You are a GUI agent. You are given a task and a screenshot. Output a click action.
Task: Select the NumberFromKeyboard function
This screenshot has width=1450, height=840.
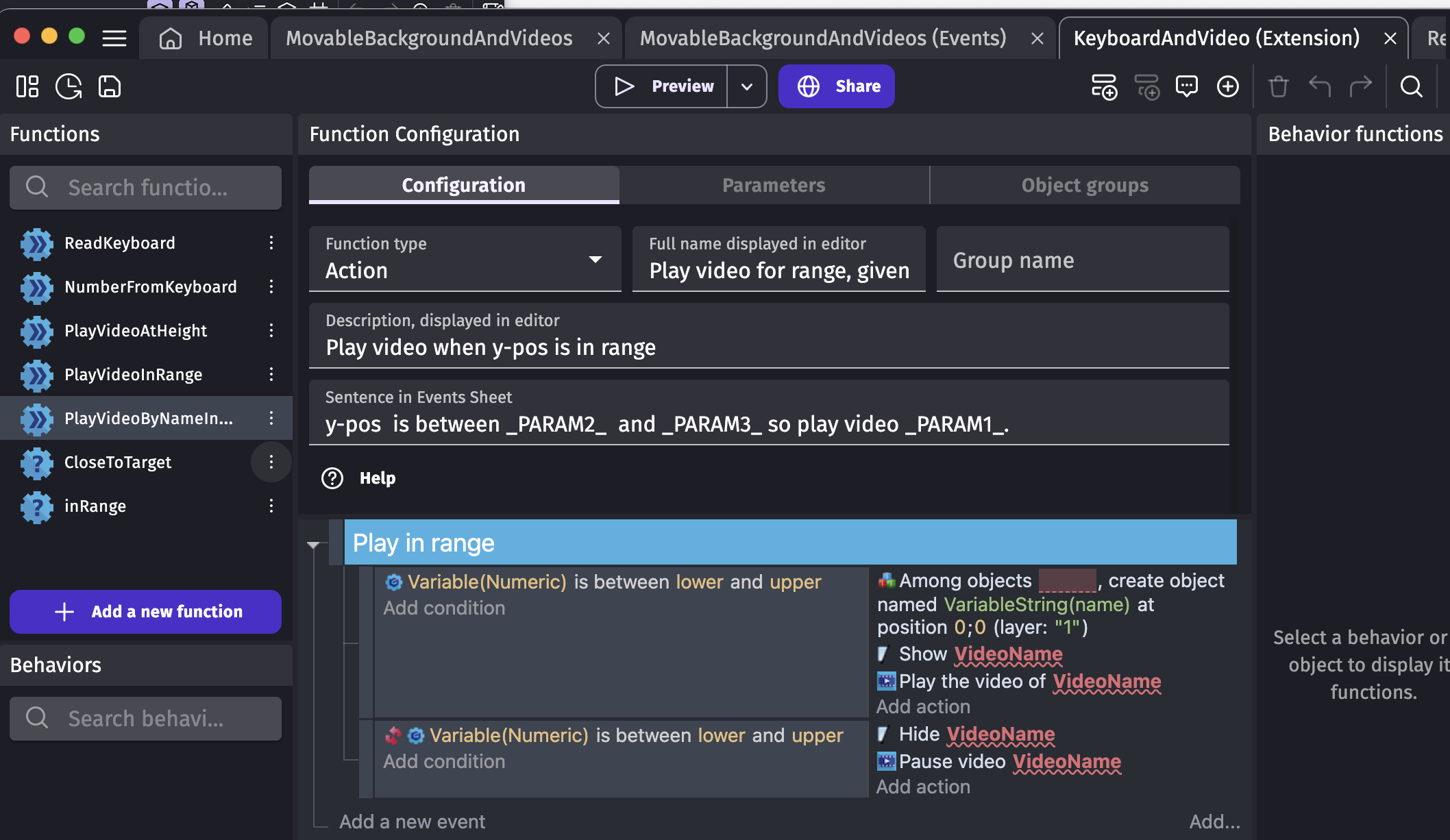[151, 286]
